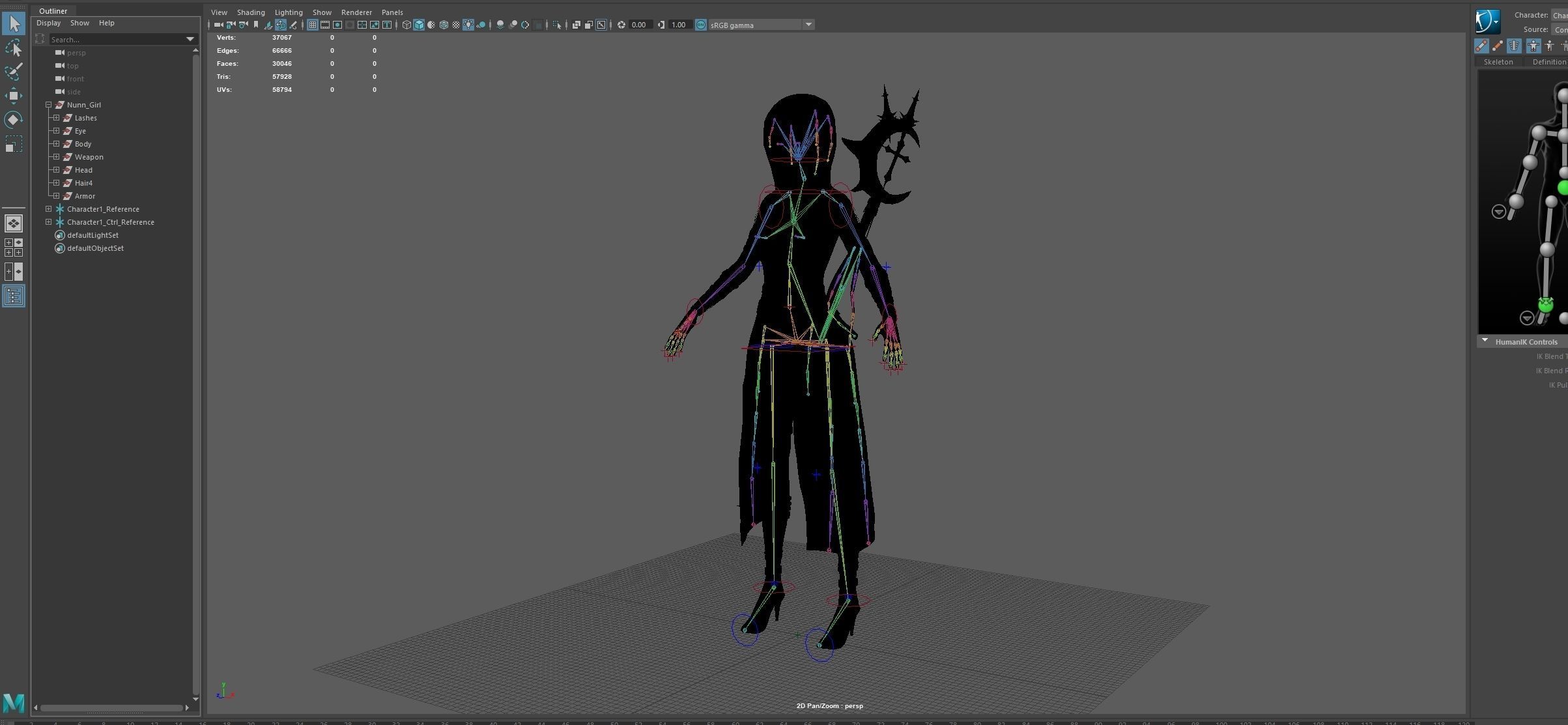Open the Outliner search filter dropdown
This screenshot has height=725, width=1568.
click(190, 39)
